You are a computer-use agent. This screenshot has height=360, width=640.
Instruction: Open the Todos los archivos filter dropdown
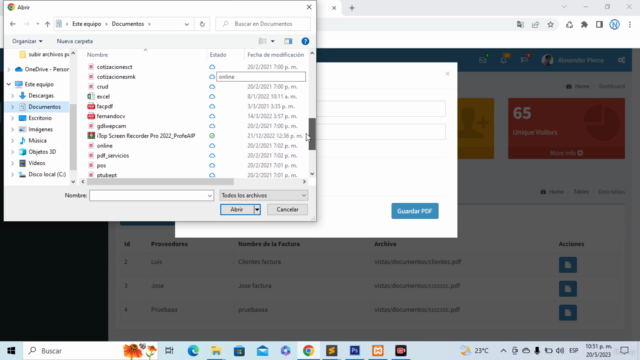point(264,196)
